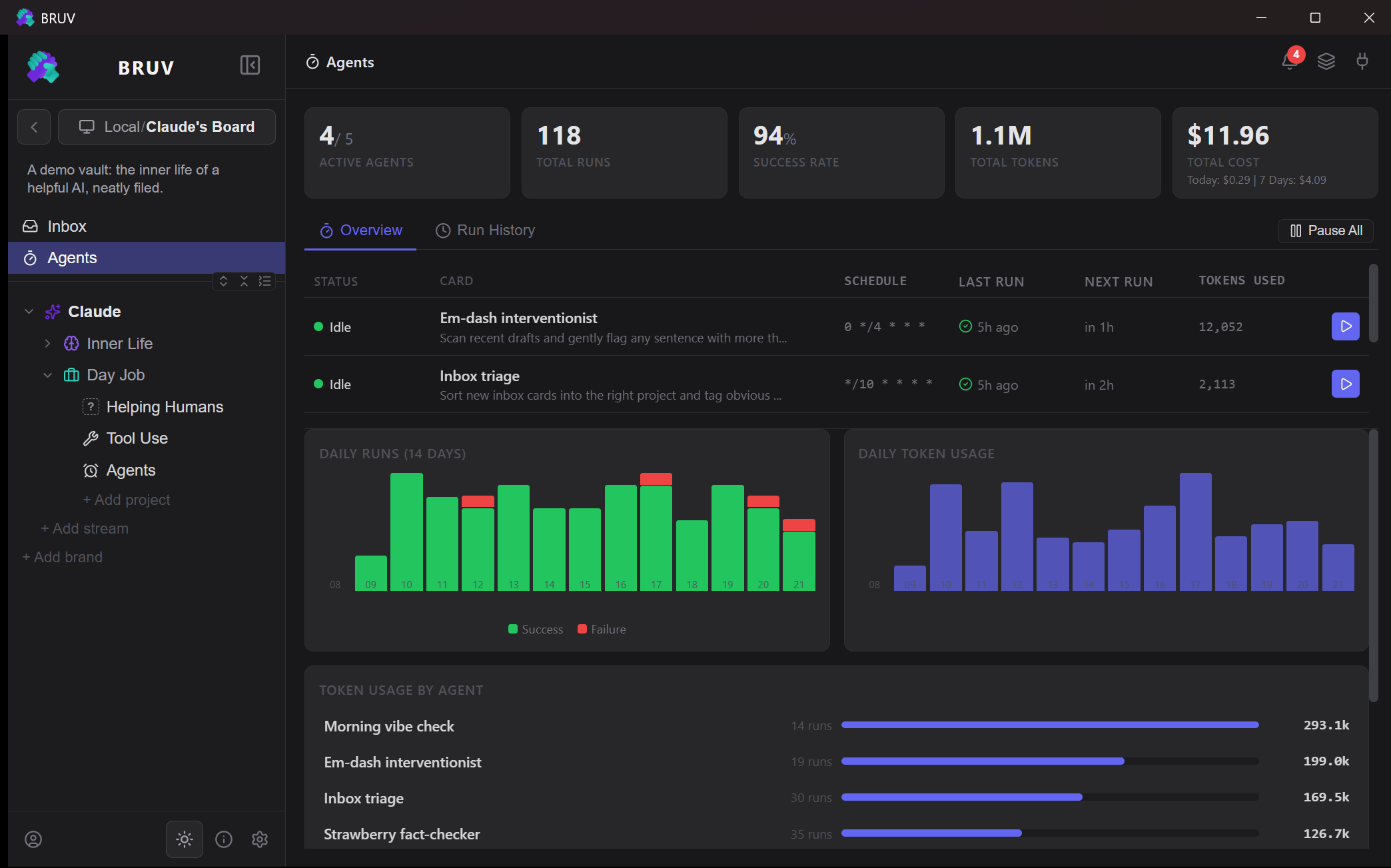Go back with the left arrow button
Screen dimensions: 1391x868
[x=34, y=127]
